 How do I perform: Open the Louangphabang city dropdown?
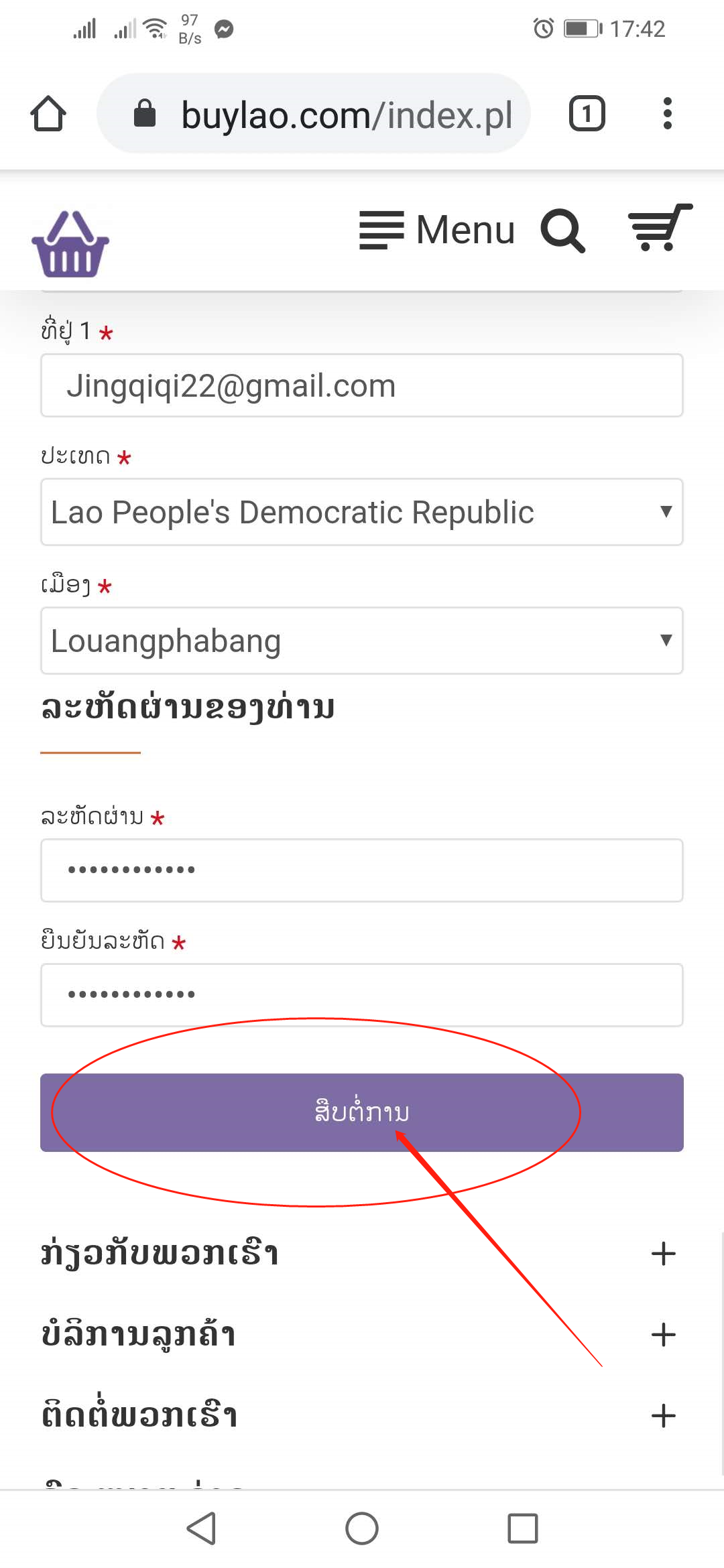362,641
